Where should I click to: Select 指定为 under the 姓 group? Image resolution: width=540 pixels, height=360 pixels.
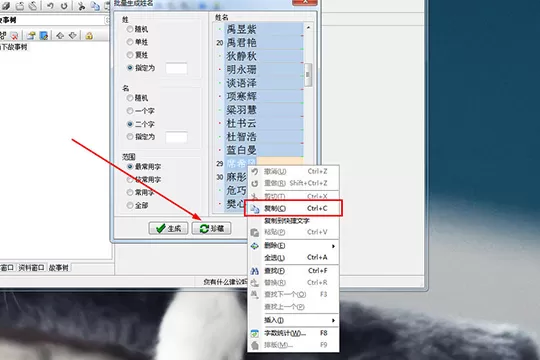pyautogui.click(x=141, y=68)
